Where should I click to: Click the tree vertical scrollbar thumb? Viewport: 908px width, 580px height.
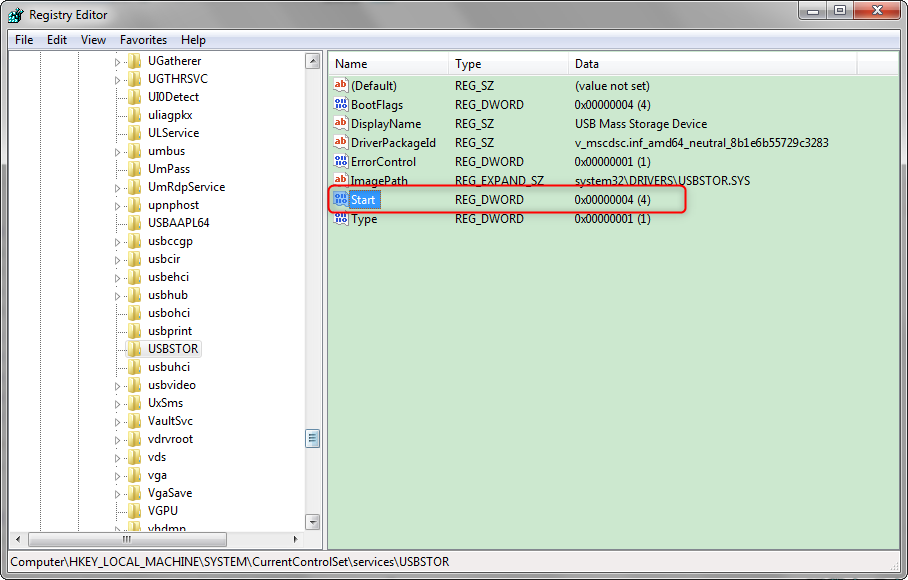click(x=312, y=438)
